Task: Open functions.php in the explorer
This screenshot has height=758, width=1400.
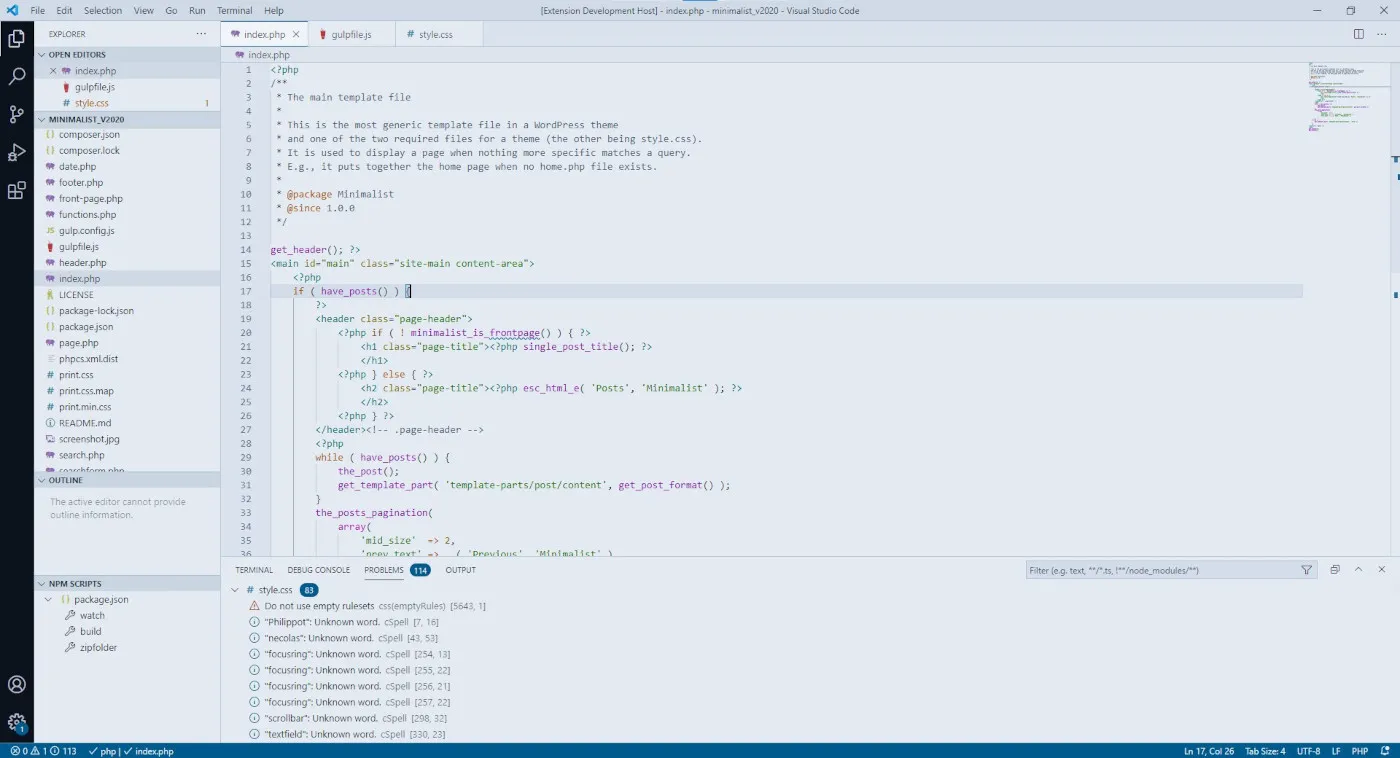Action: [x=87, y=215]
